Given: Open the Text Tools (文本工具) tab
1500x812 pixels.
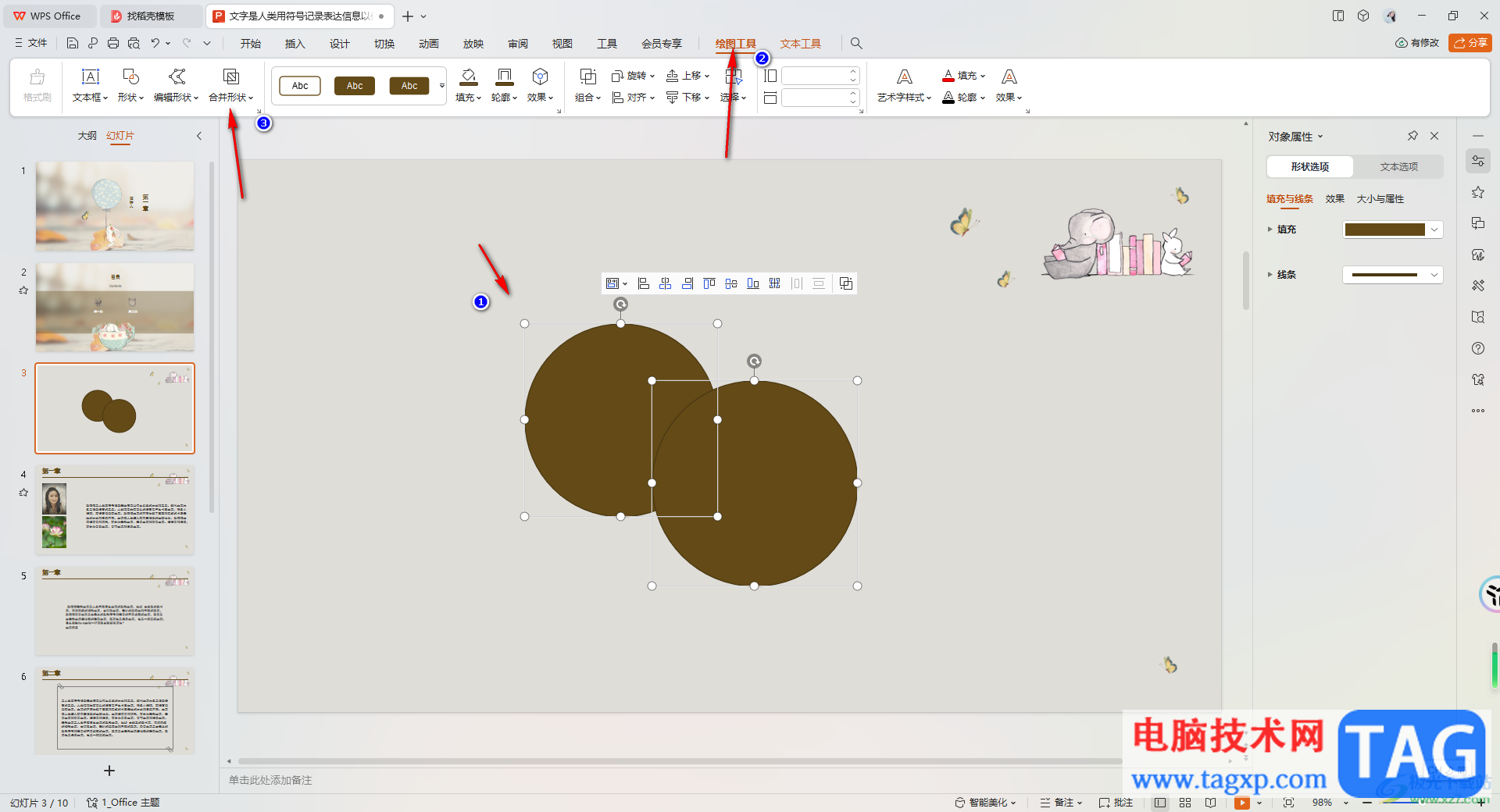Looking at the screenshot, I should pyautogui.click(x=800, y=44).
